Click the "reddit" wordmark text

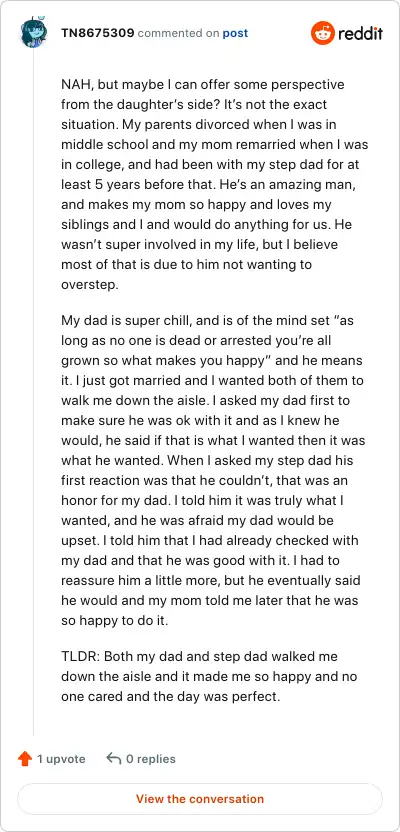360,33
